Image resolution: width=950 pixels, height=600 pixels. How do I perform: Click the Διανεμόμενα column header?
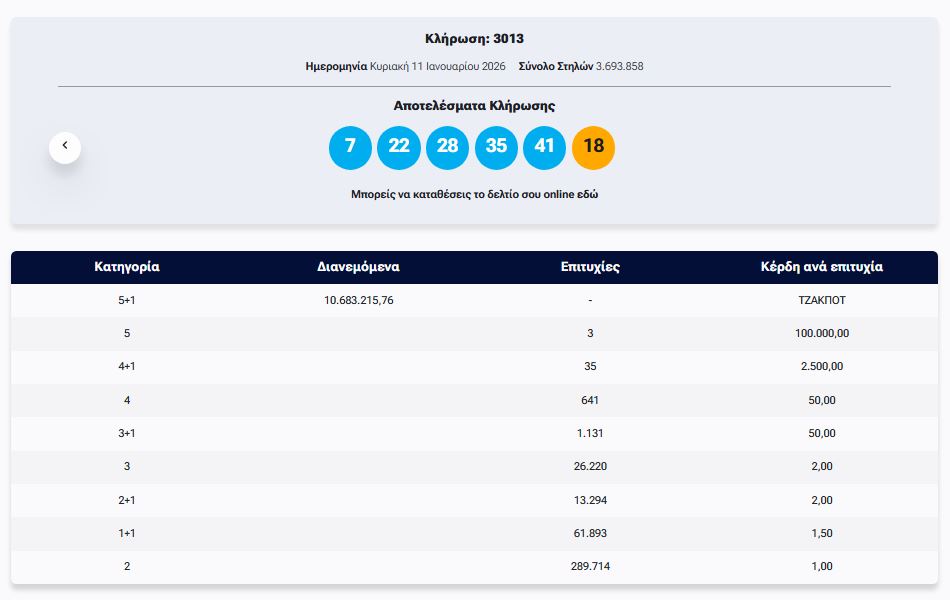[358, 267]
